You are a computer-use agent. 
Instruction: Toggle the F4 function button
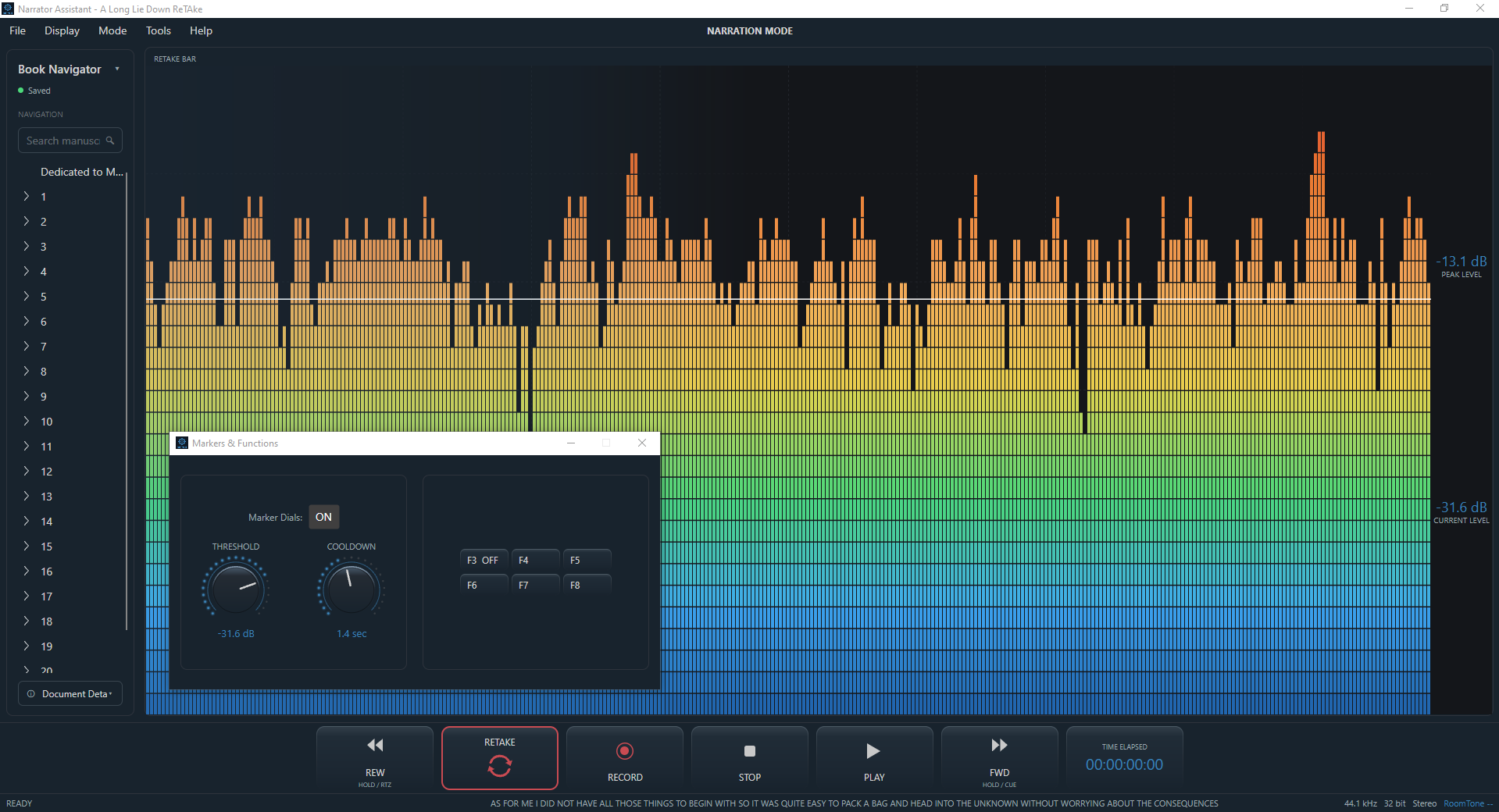pyautogui.click(x=536, y=560)
